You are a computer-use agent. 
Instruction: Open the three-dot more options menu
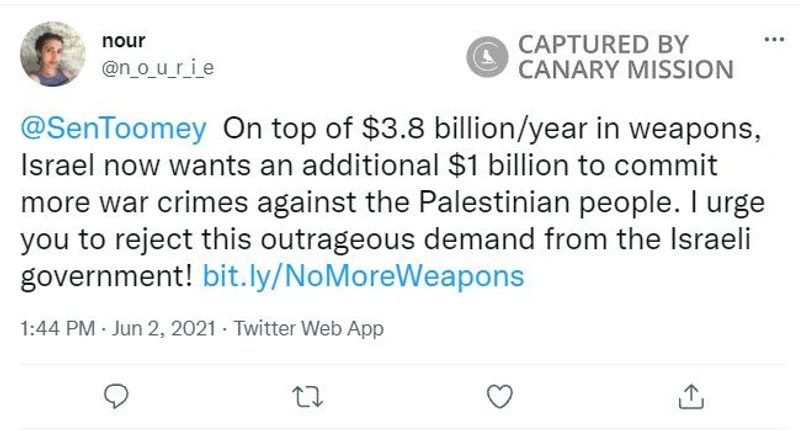[x=773, y=41]
